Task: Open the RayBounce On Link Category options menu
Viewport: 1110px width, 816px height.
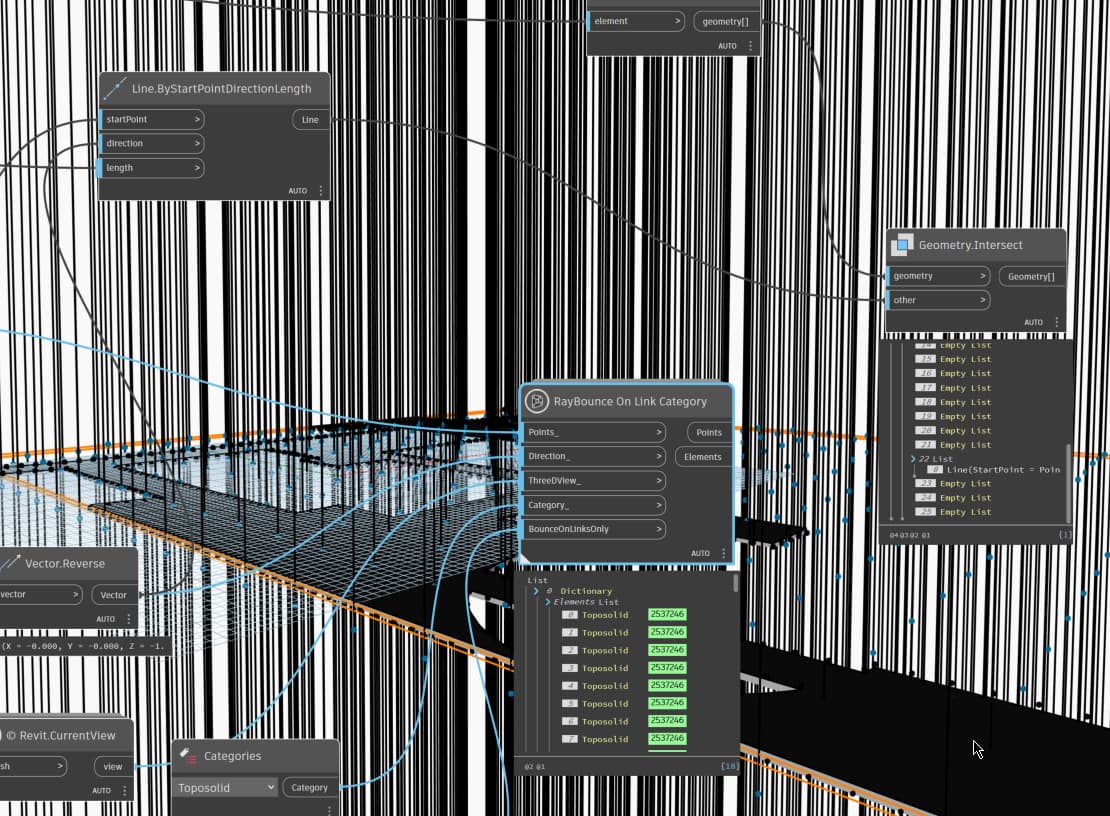Action: pyautogui.click(x=723, y=553)
